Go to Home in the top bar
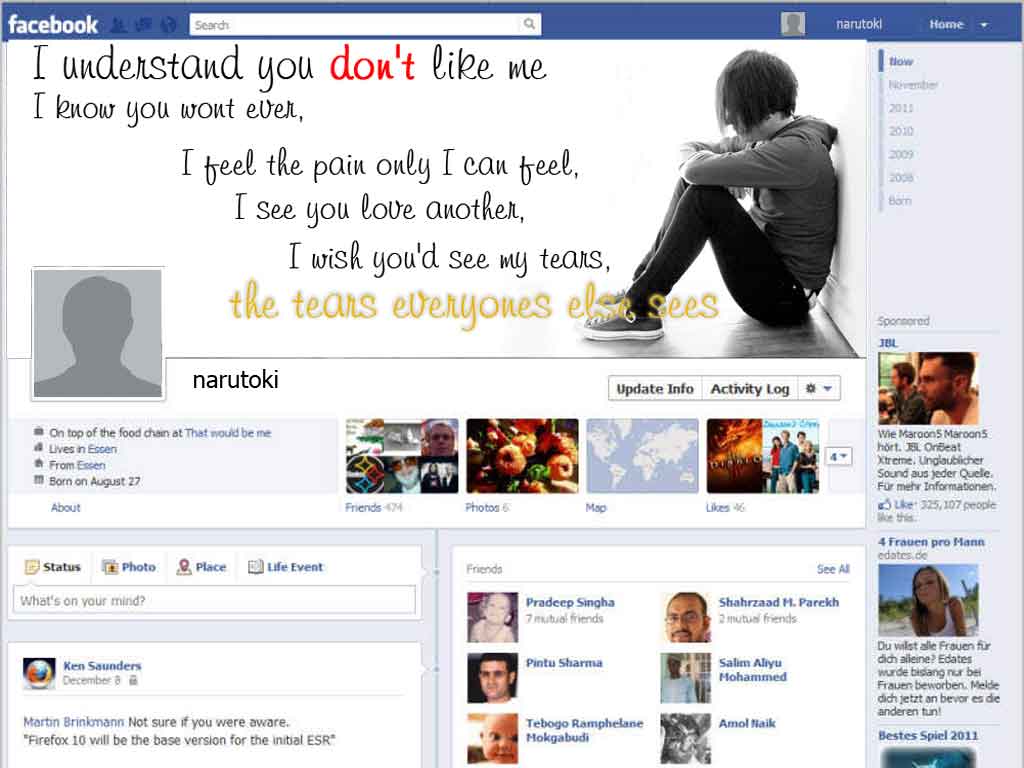 coord(946,24)
